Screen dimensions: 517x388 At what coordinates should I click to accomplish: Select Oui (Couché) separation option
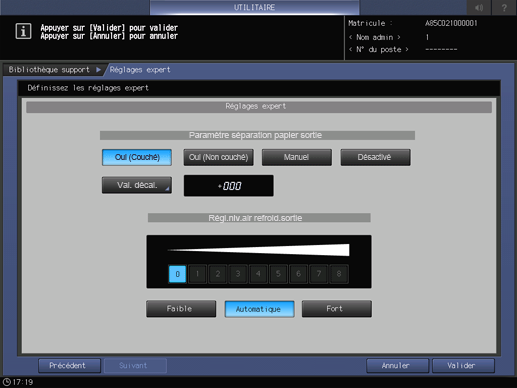pyautogui.click(x=137, y=157)
